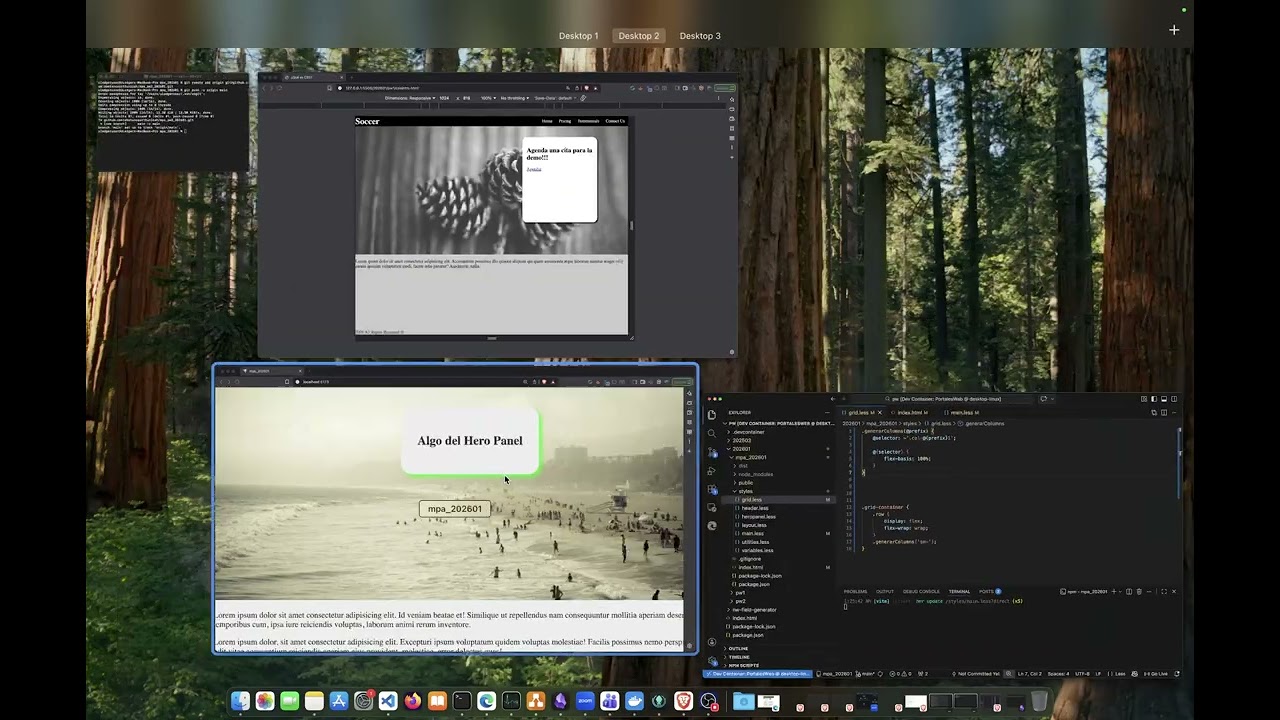Click Go Live in the VS Code status bar
The height and width of the screenshot is (720, 1280).
[x=1156, y=674]
